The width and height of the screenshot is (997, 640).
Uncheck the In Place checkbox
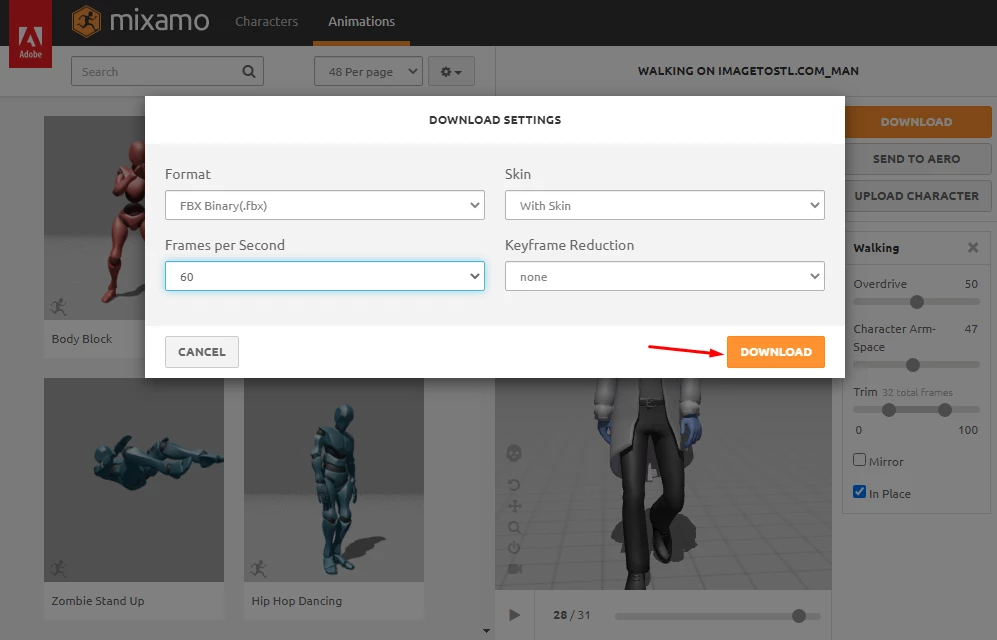tap(860, 492)
